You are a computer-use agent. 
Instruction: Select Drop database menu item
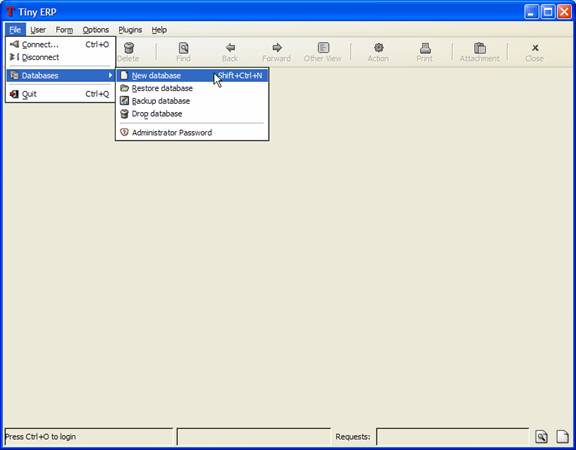coord(192,114)
